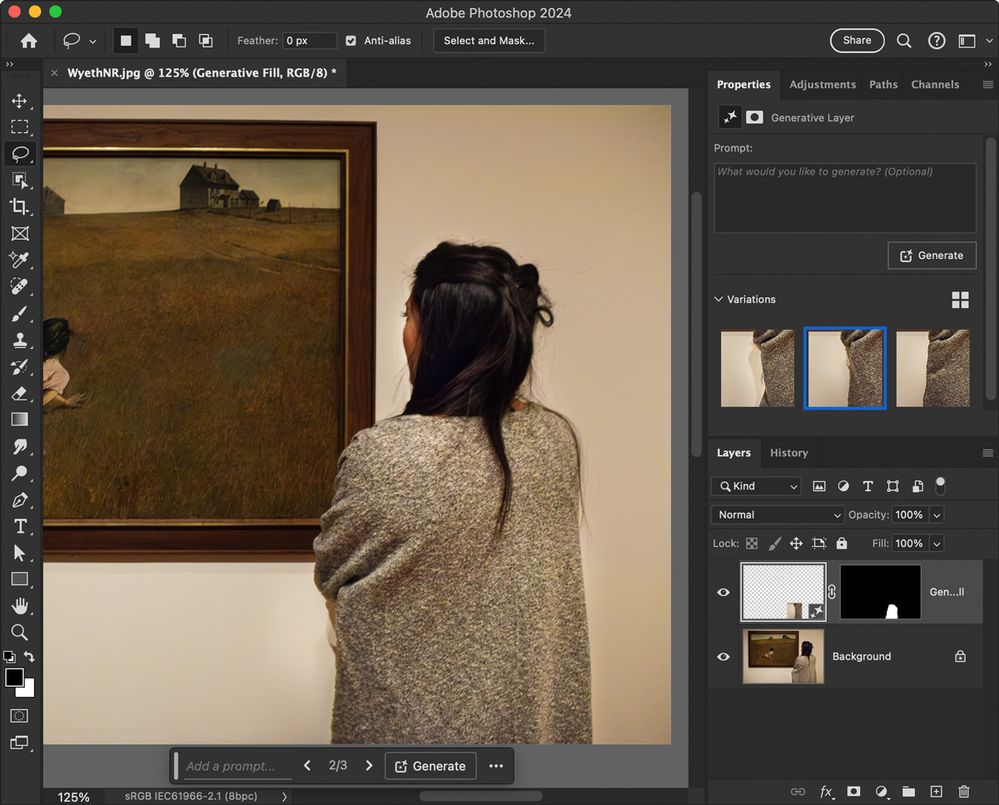Open the blend mode Normal dropdown
The image size is (999, 805).
point(778,515)
